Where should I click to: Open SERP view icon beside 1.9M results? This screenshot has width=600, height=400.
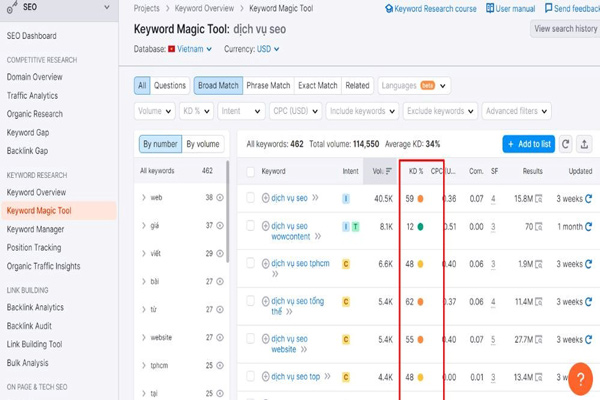[x=539, y=264]
